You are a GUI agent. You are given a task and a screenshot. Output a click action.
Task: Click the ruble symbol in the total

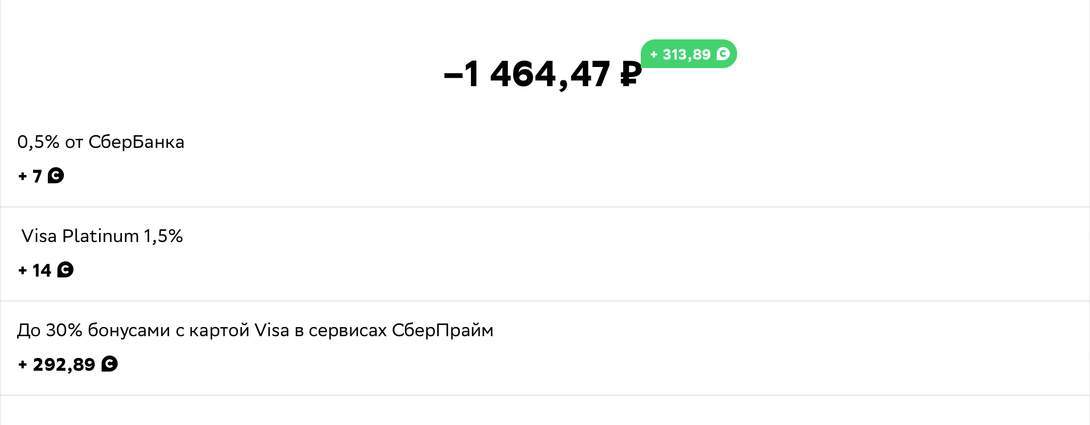click(x=629, y=75)
